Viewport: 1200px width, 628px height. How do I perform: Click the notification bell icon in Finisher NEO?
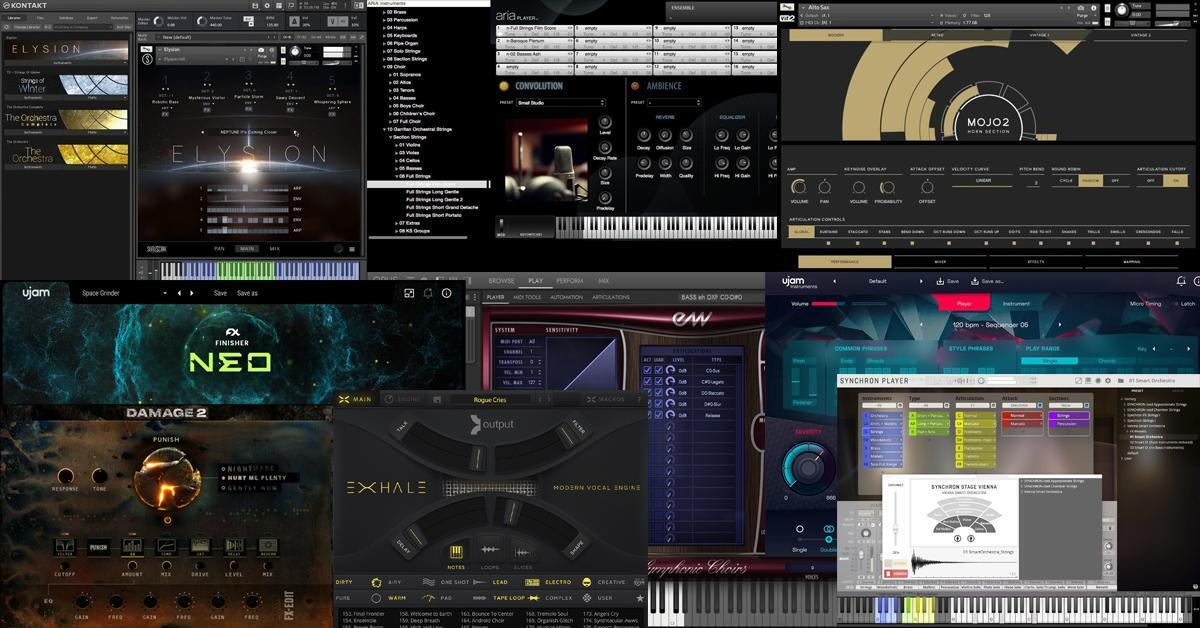[x=428, y=293]
